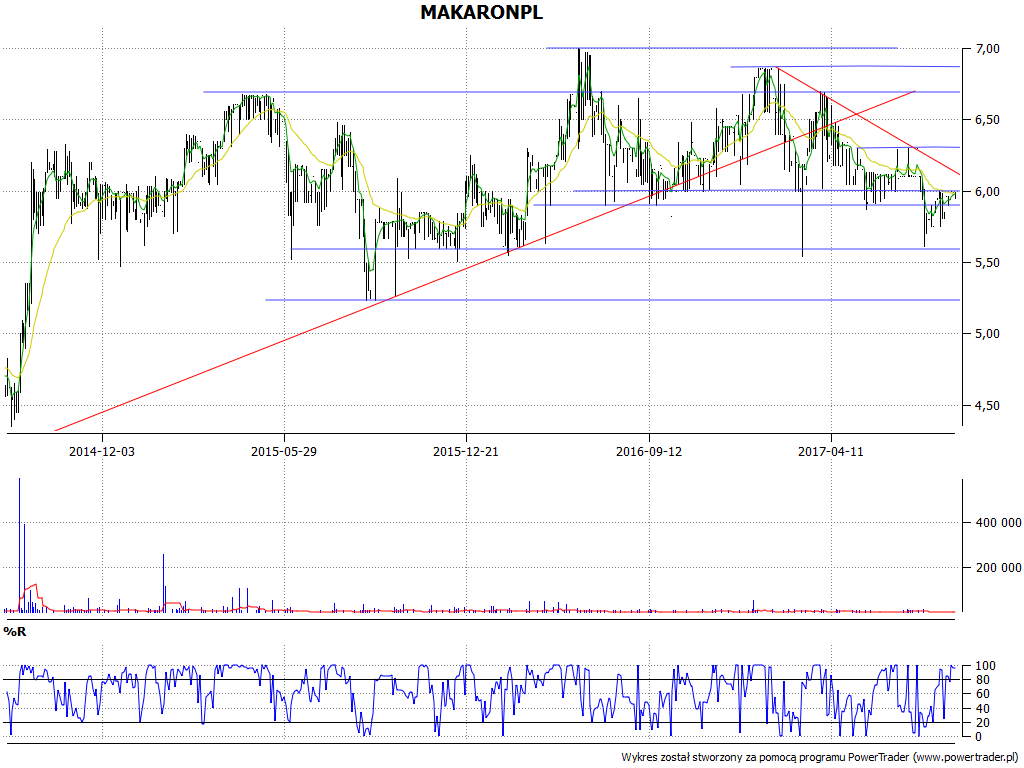Image resolution: width=1024 pixels, height=768 pixels.
Task: Click the 20 level on %R axis
Action: (x=982, y=723)
